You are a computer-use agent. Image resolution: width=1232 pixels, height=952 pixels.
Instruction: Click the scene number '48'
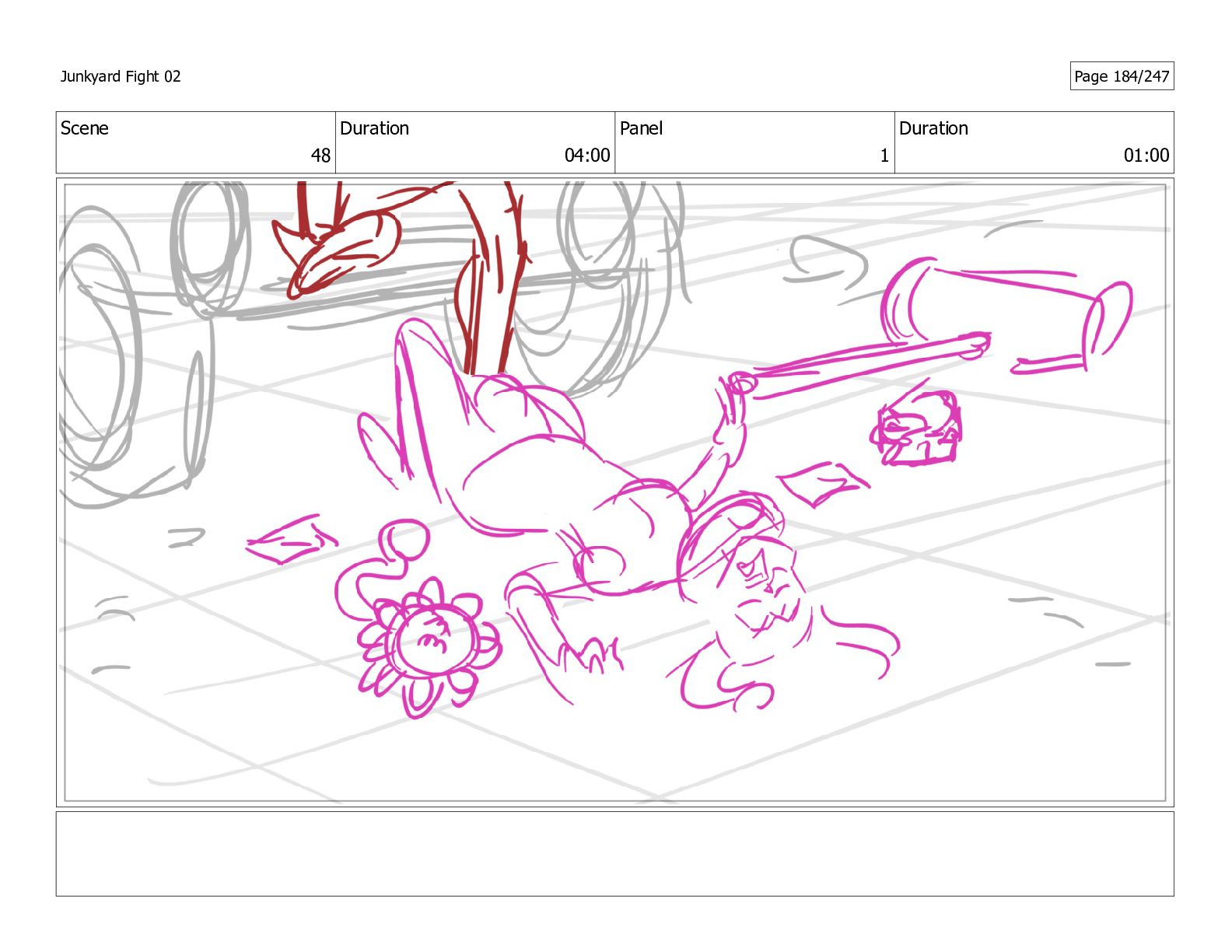pos(320,156)
